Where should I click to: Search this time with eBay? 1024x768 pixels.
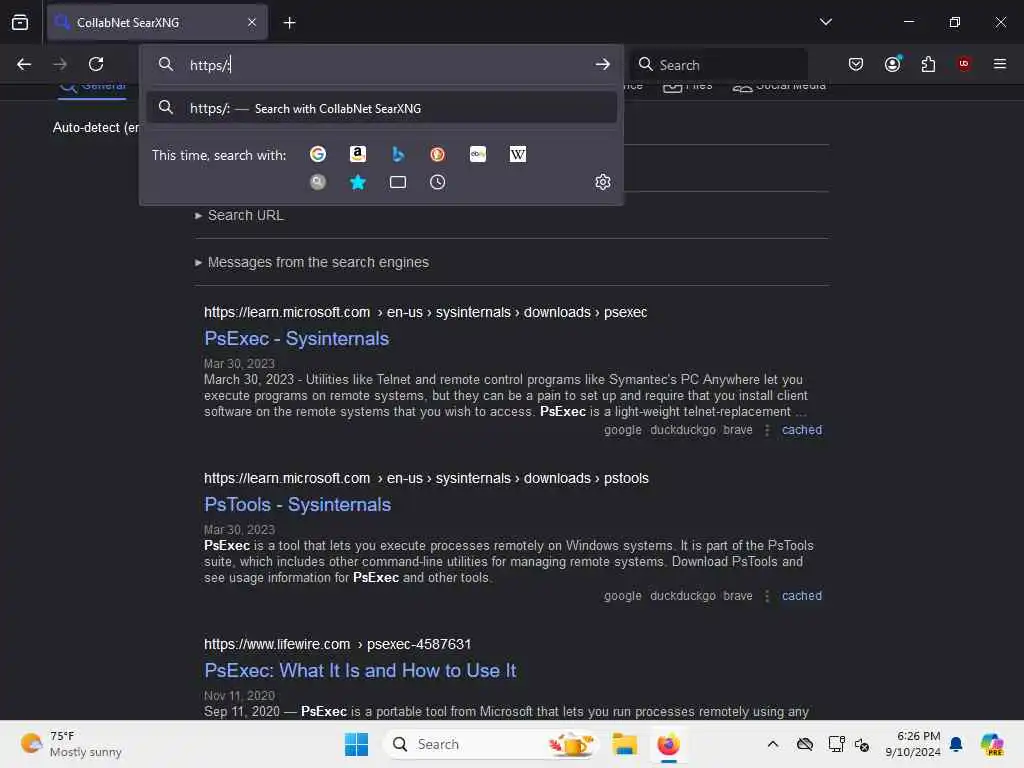[478, 154]
